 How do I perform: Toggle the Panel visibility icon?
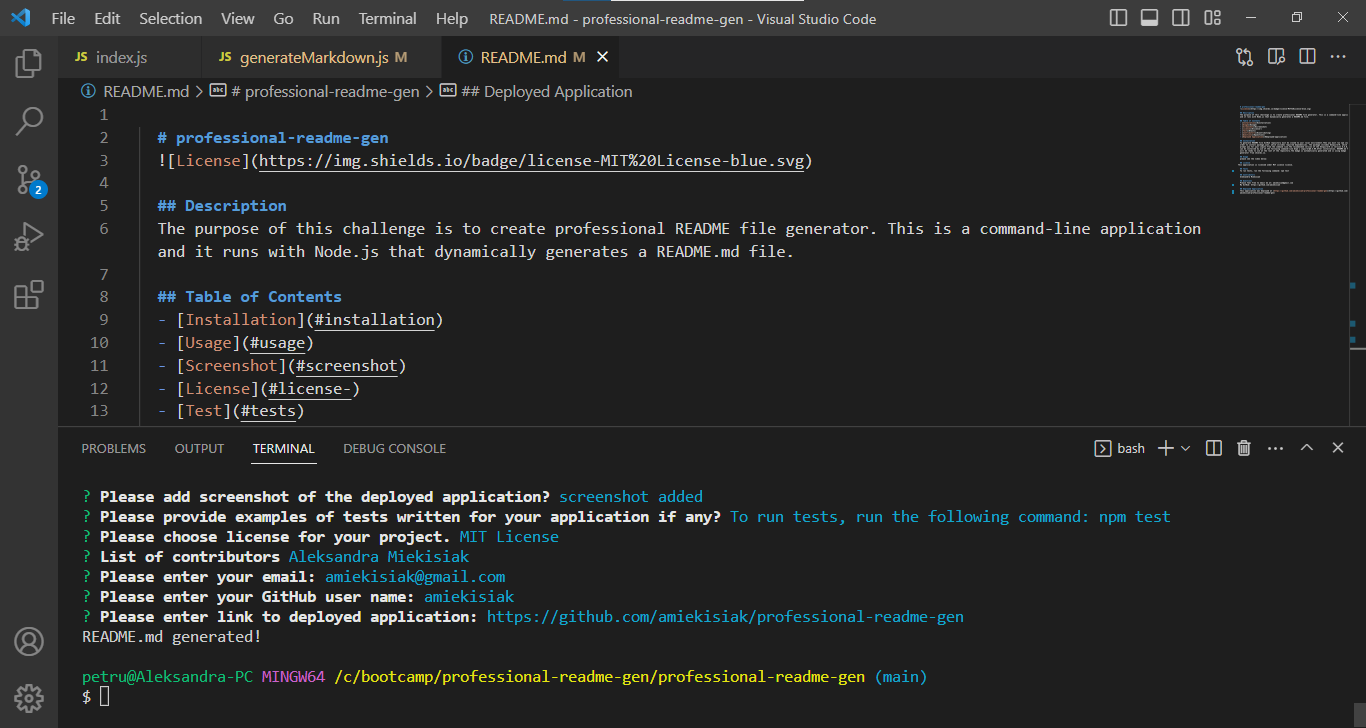pyautogui.click(x=1148, y=17)
